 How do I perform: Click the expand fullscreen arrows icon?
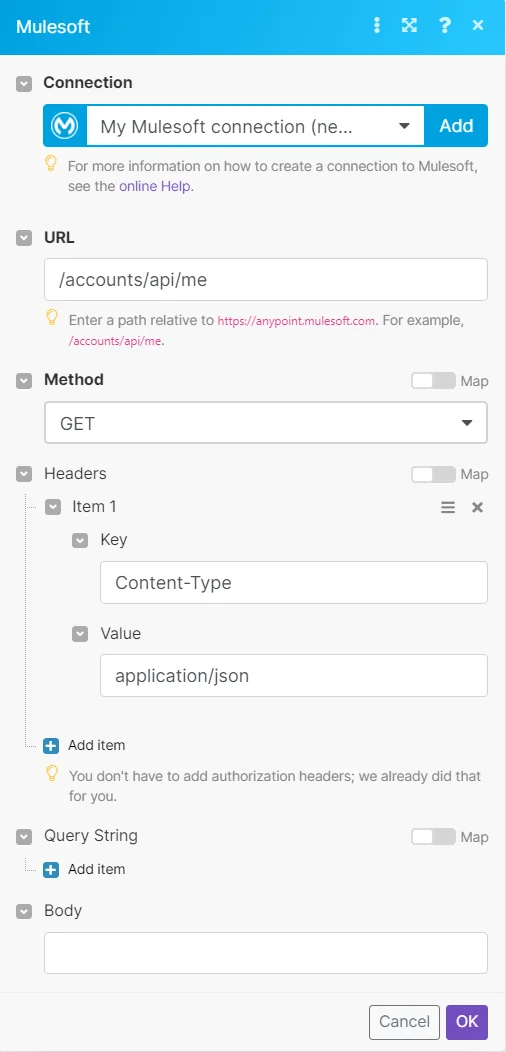[x=409, y=25]
